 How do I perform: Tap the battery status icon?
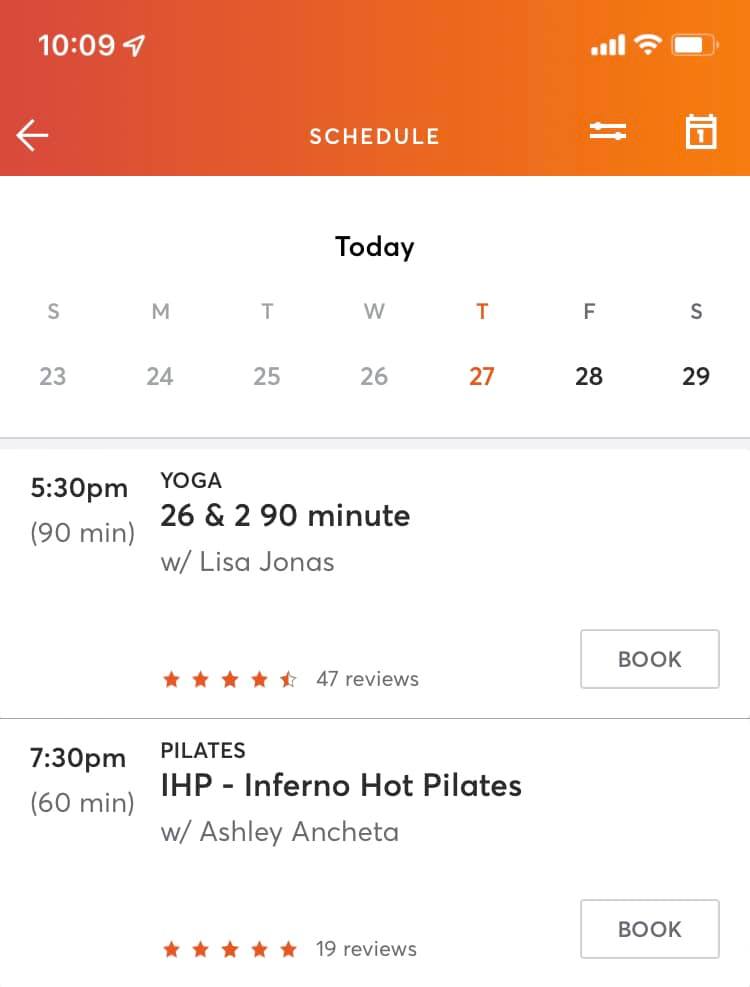[695, 45]
